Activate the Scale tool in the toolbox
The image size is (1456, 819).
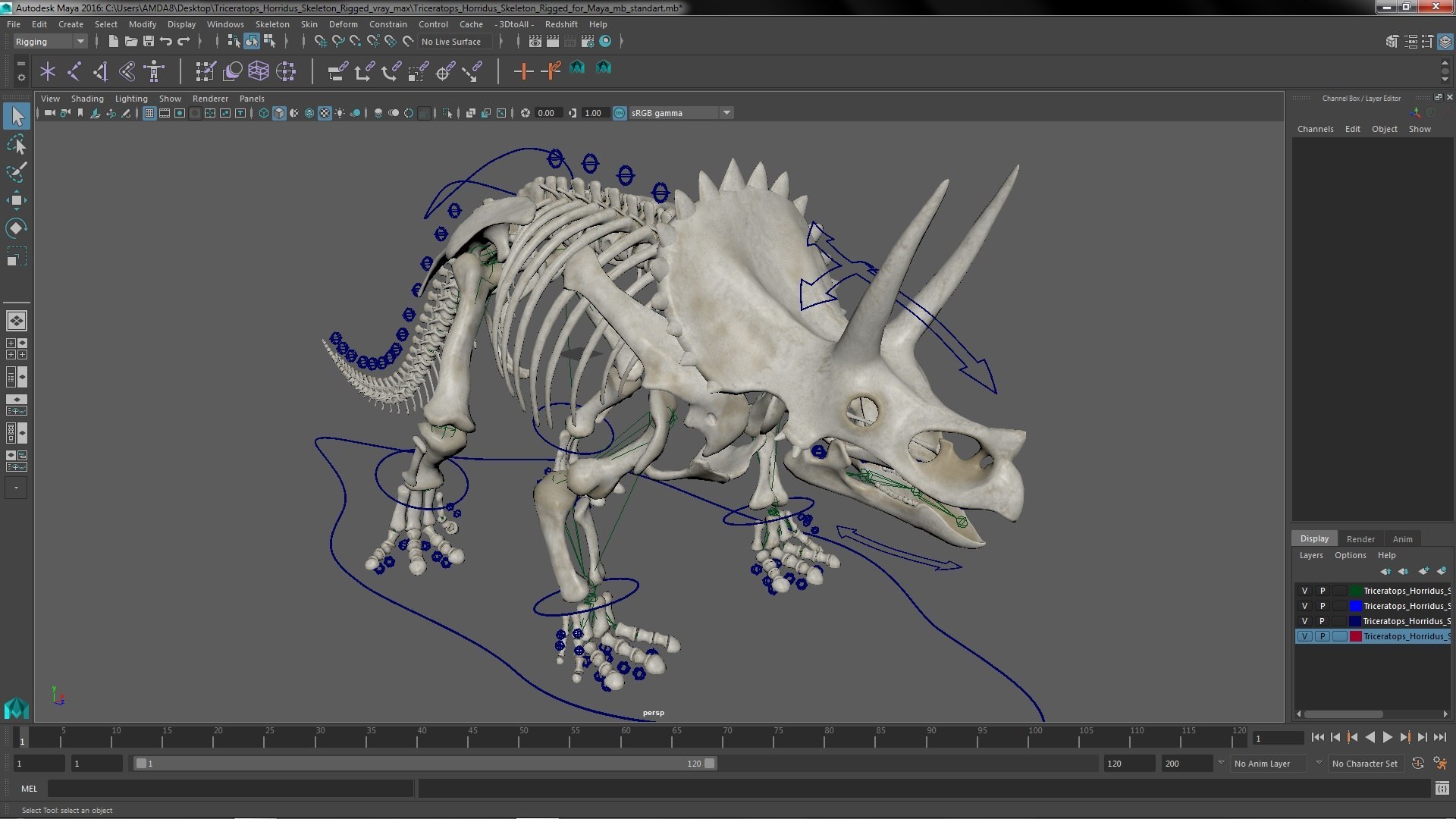[x=17, y=256]
